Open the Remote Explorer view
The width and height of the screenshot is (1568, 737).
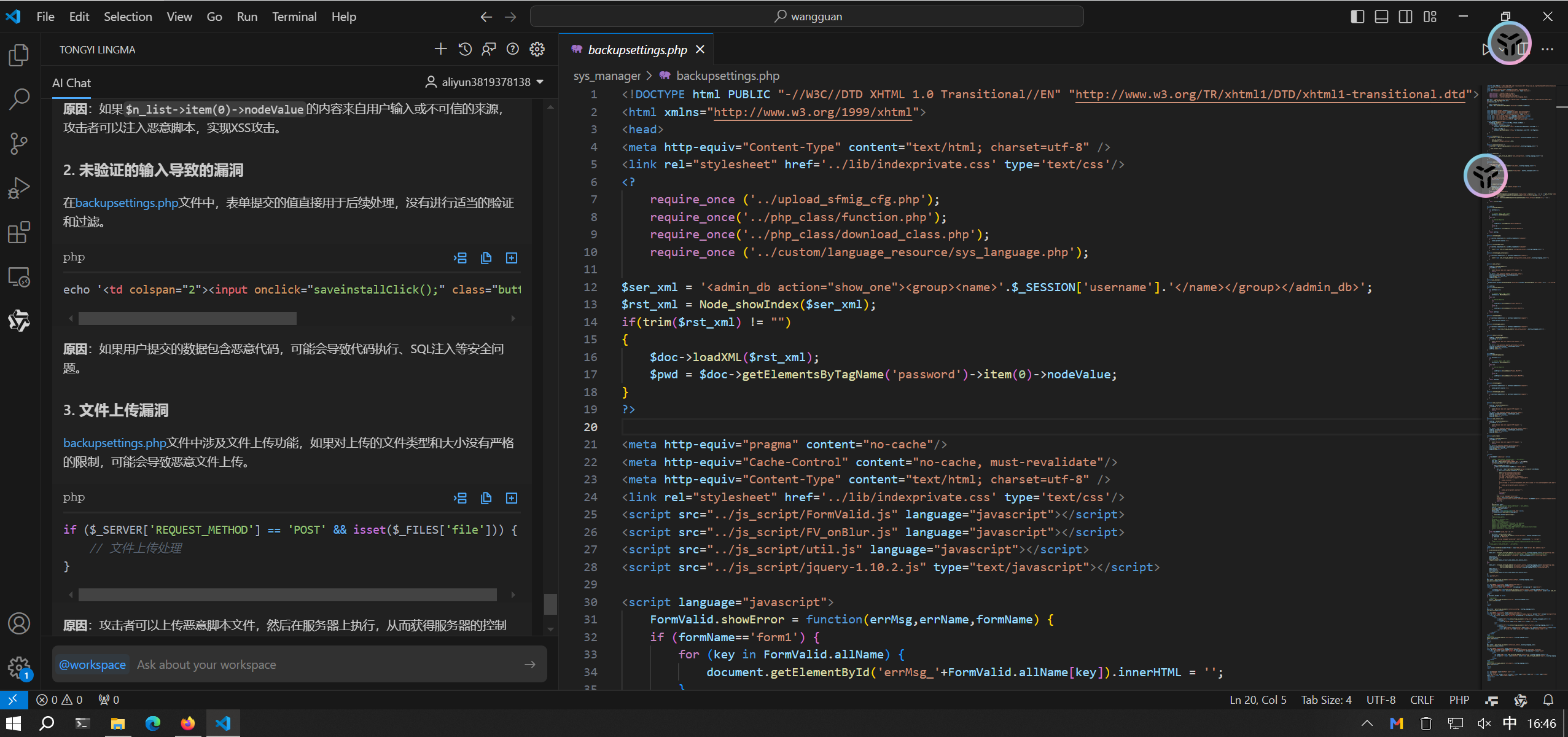[x=19, y=277]
